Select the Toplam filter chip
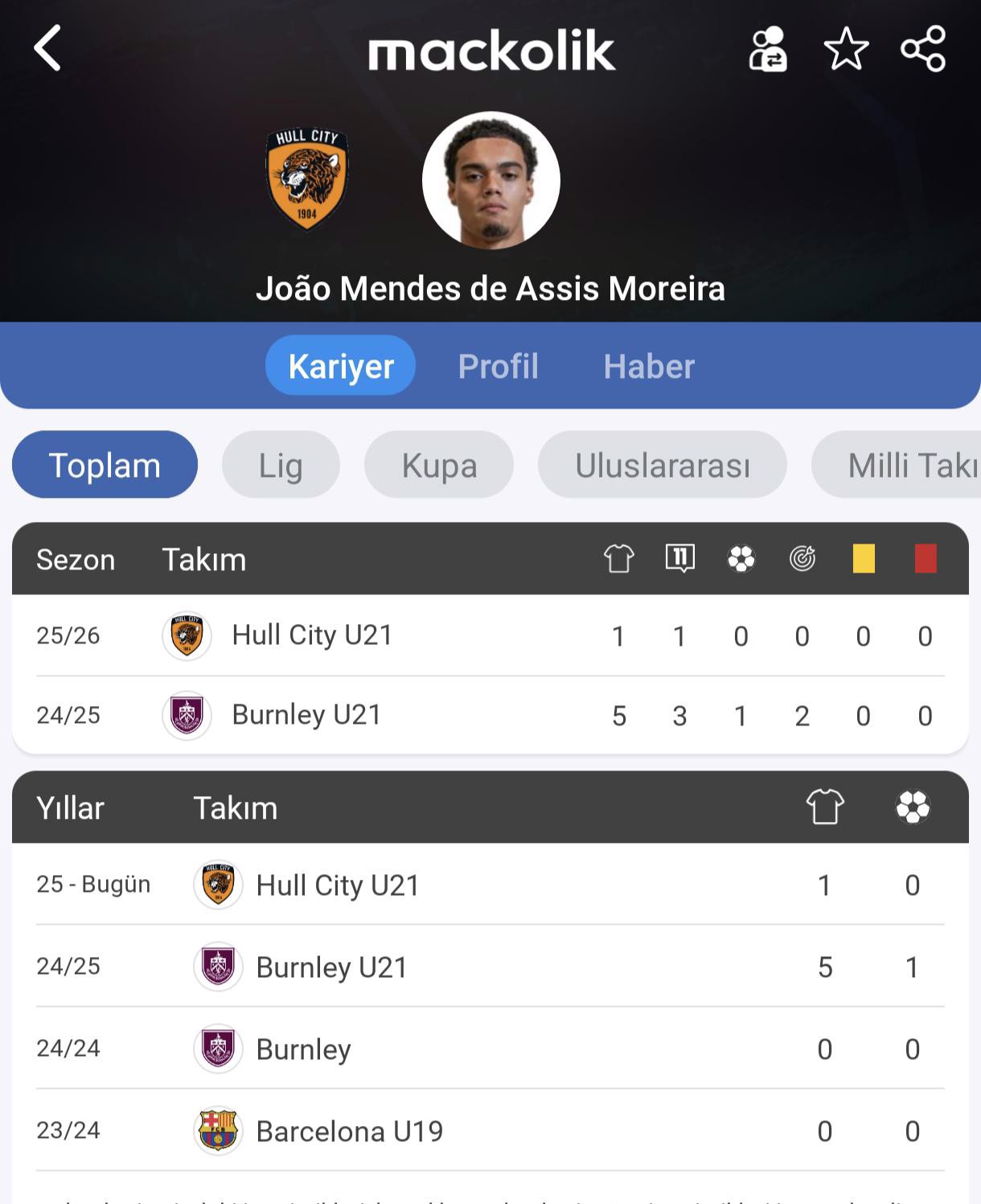Viewport: 981px width, 1204px height. 105,466
